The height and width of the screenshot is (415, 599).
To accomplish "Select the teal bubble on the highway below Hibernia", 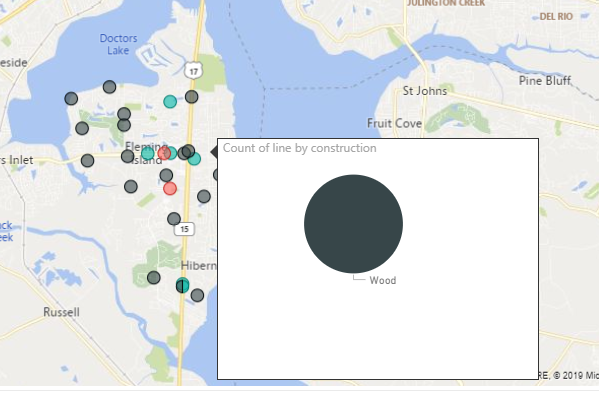I will (x=183, y=285).
